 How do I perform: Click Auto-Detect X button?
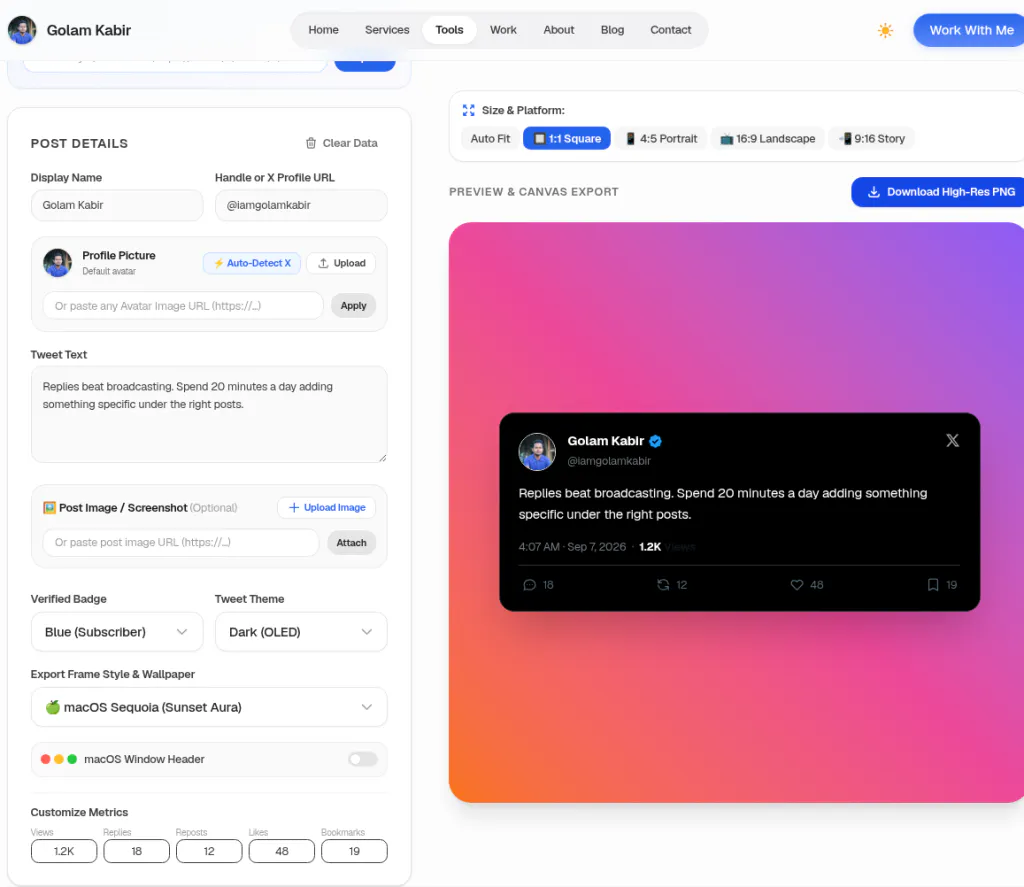point(252,263)
